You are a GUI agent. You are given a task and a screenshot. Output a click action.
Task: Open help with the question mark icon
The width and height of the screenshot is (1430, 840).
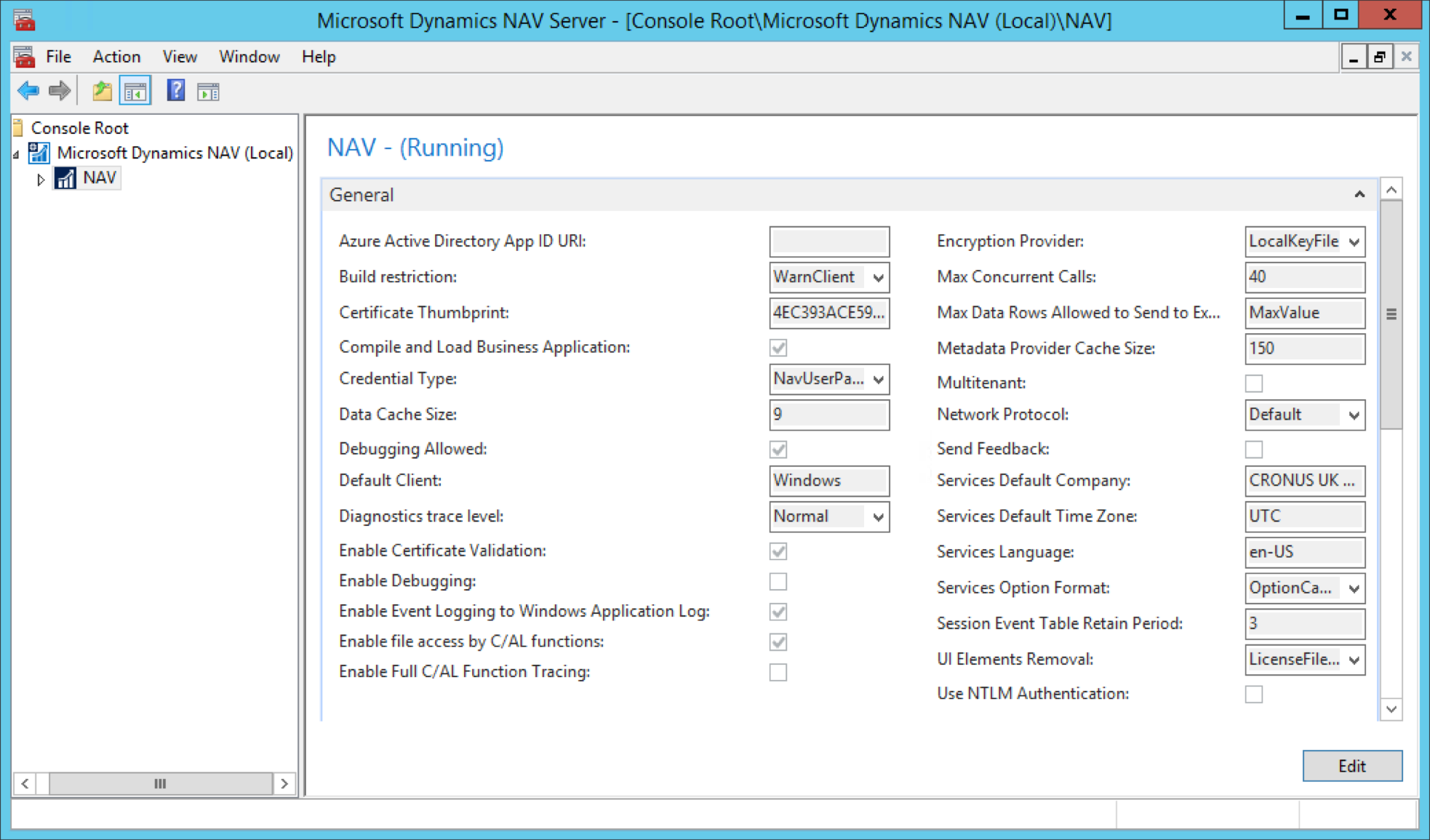pos(175,91)
